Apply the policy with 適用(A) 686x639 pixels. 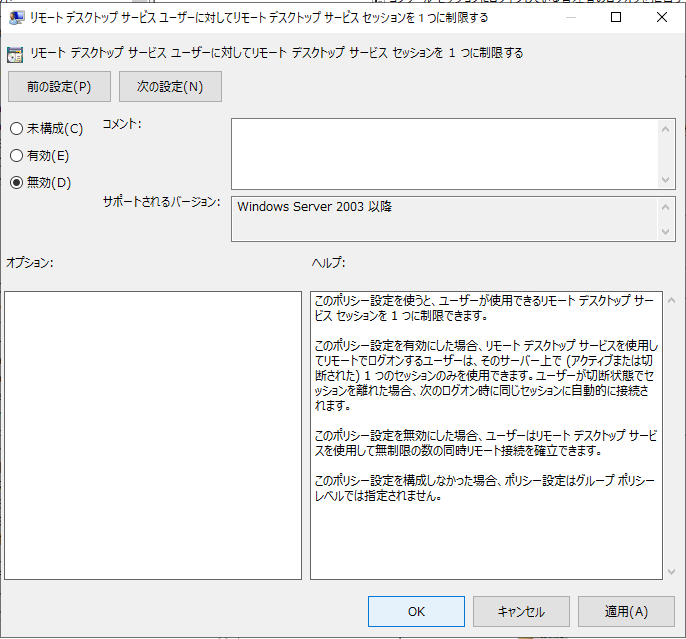point(626,611)
